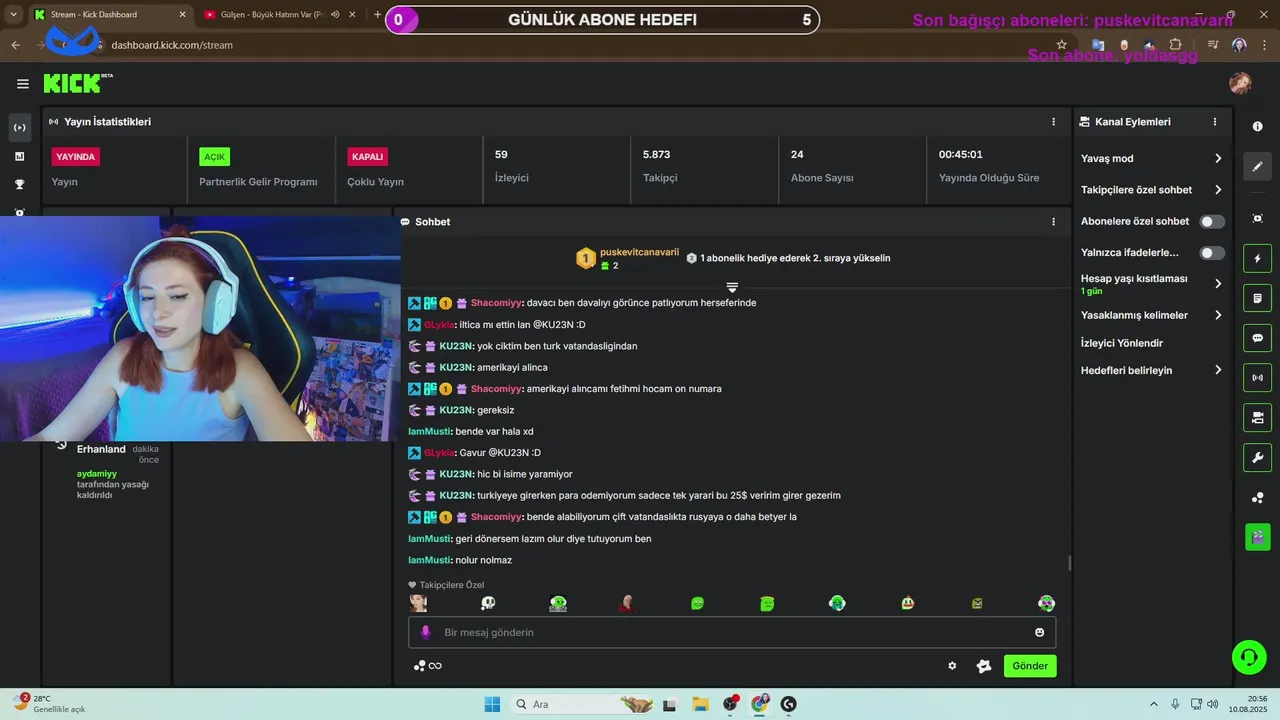Open File Explorer from taskbar
The width and height of the screenshot is (1280, 720).
(x=700, y=704)
